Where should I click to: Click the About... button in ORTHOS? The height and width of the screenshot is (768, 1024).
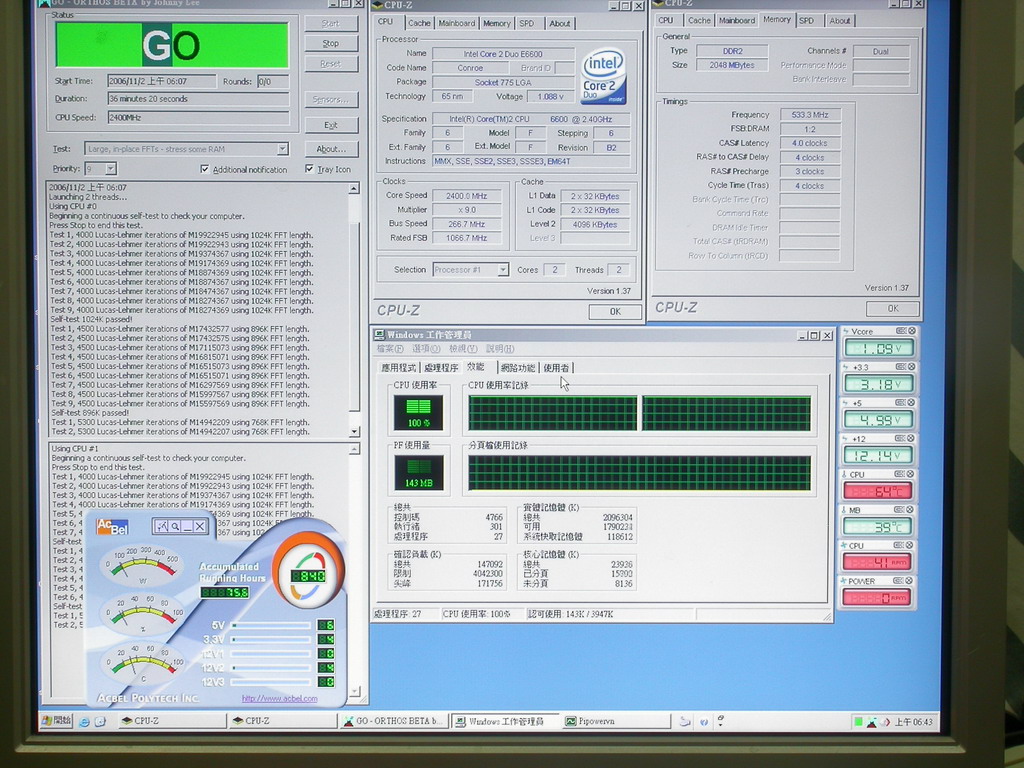(330, 149)
